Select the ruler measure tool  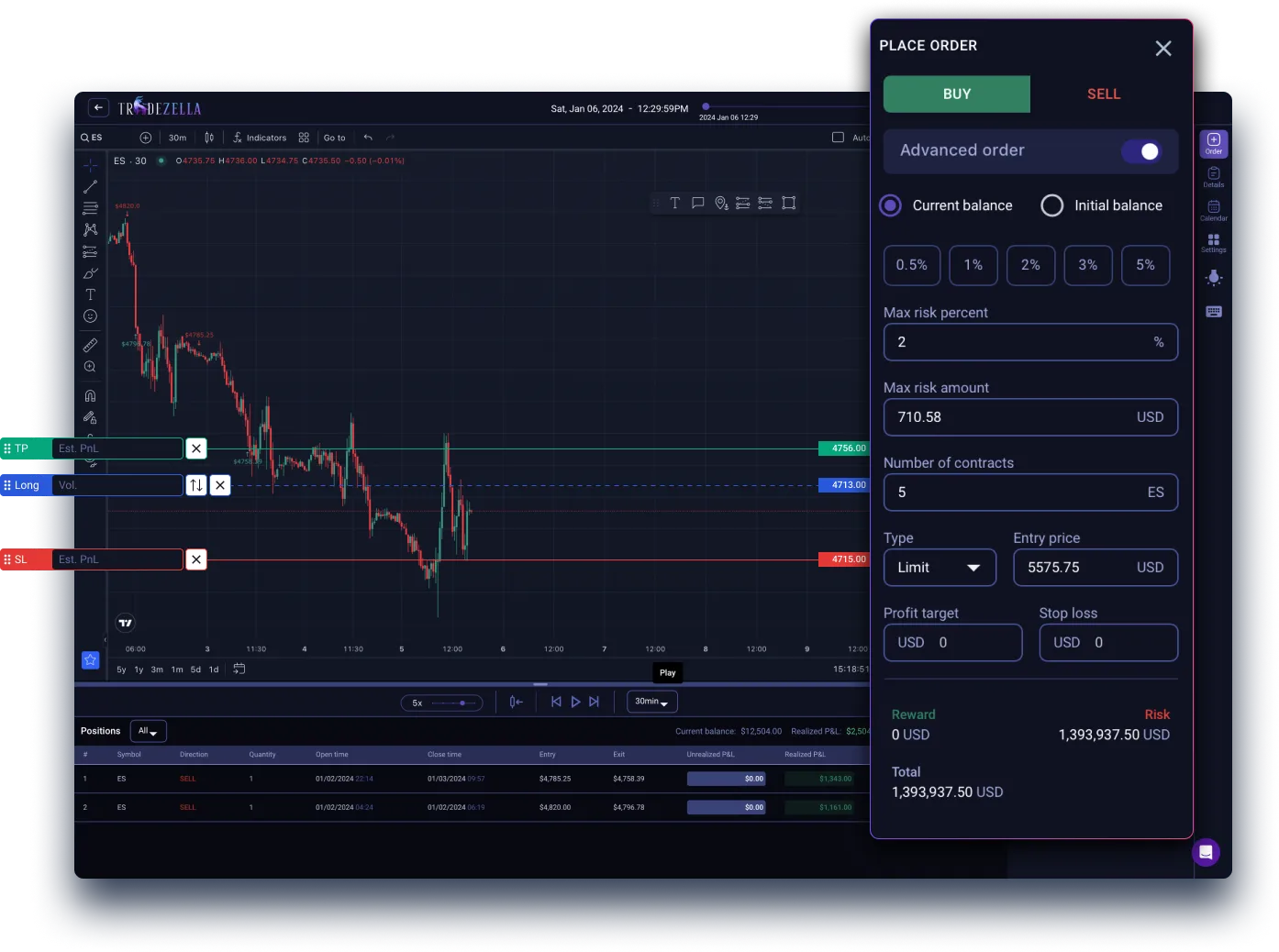click(x=90, y=345)
